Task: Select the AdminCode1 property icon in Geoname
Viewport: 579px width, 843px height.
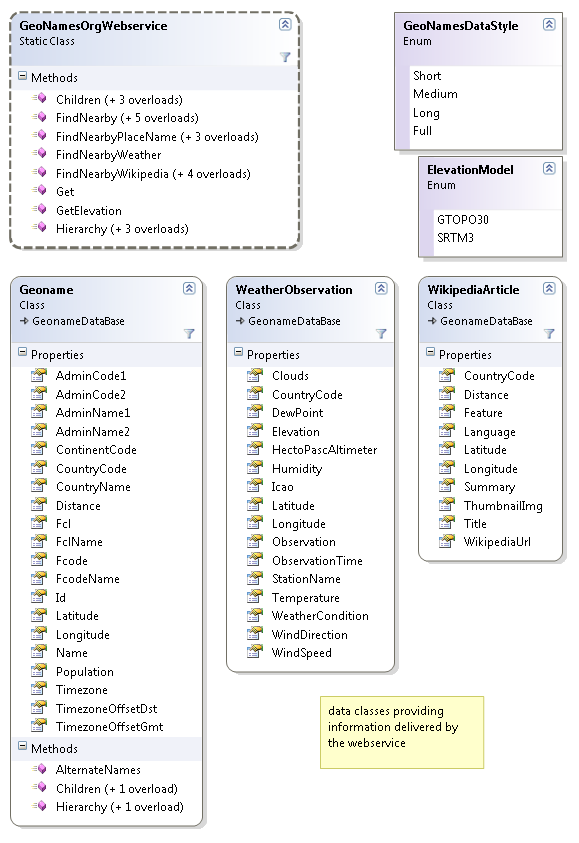Action: 39,375
